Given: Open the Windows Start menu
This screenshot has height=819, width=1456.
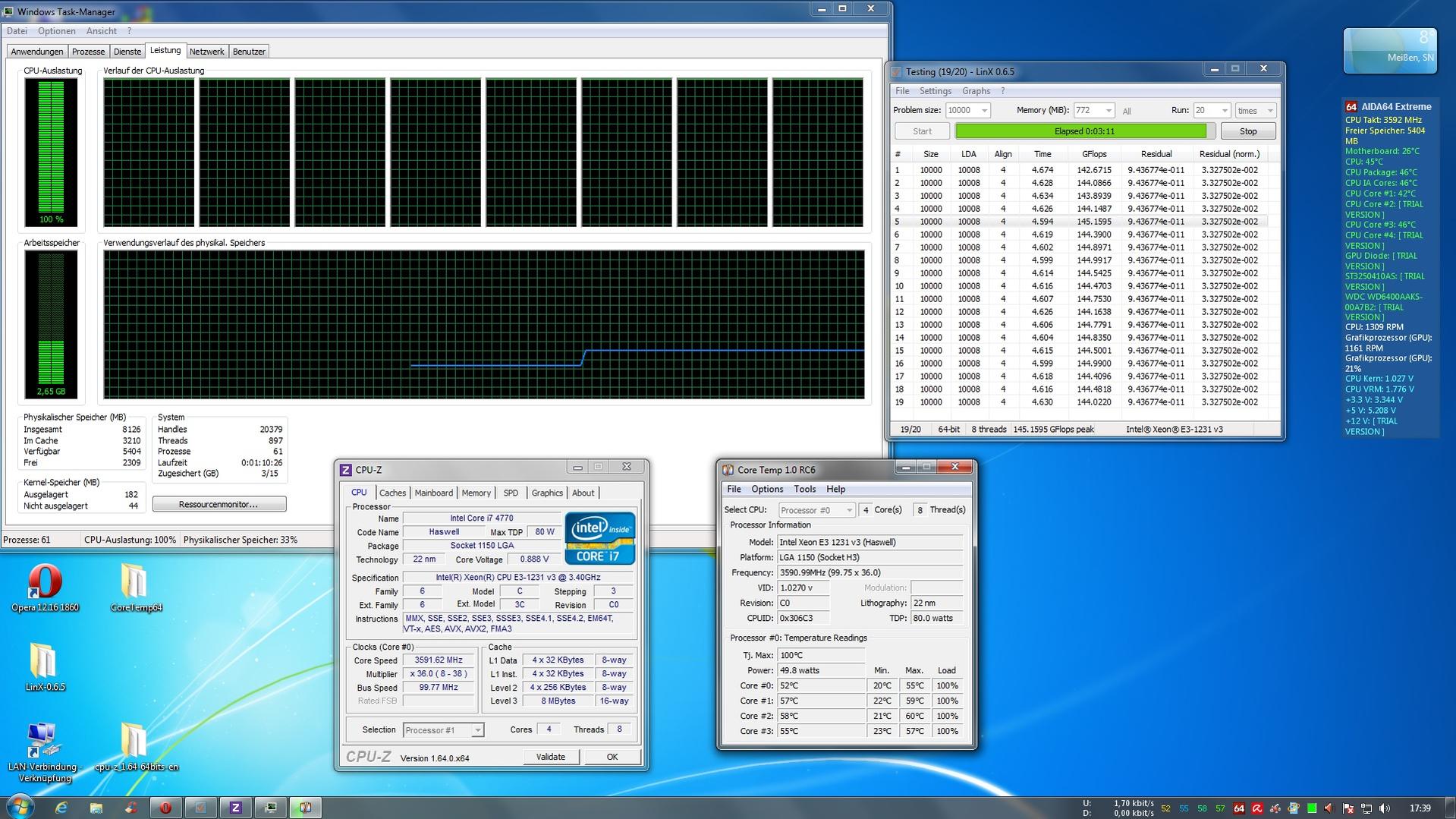Looking at the screenshot, I should click(x=20, y=807).
